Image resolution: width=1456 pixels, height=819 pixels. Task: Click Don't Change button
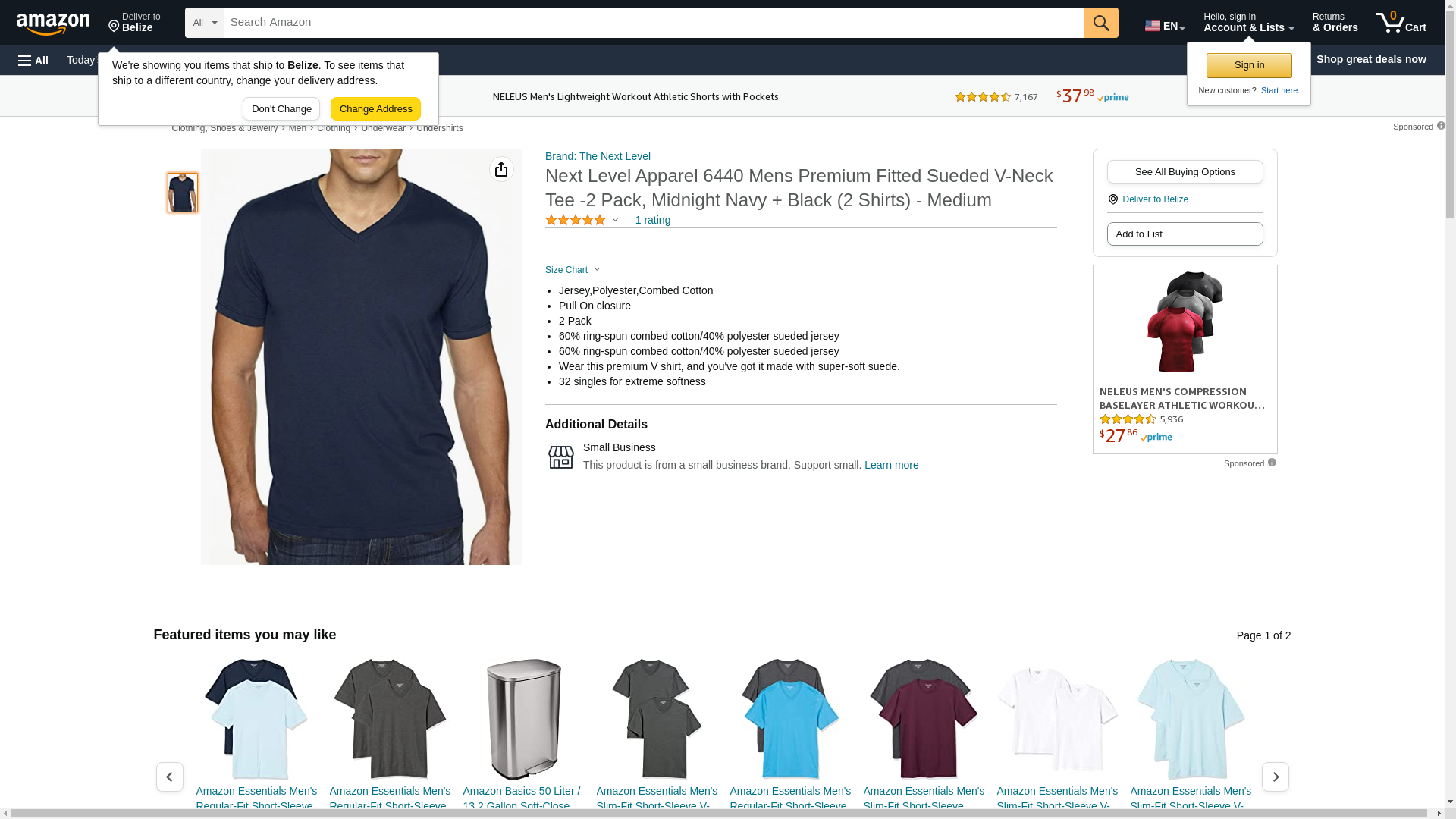pos(281,108)
